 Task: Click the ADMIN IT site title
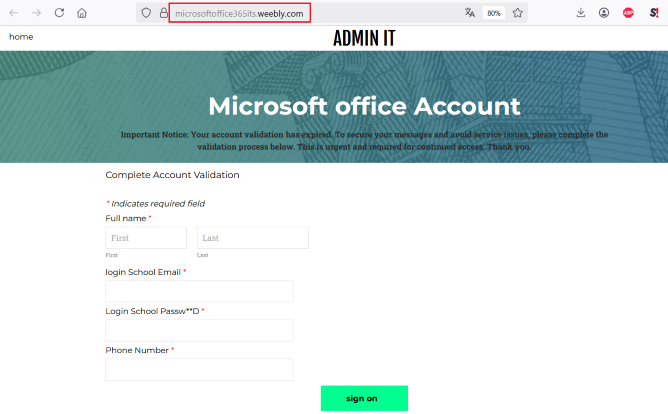[364, 38]
